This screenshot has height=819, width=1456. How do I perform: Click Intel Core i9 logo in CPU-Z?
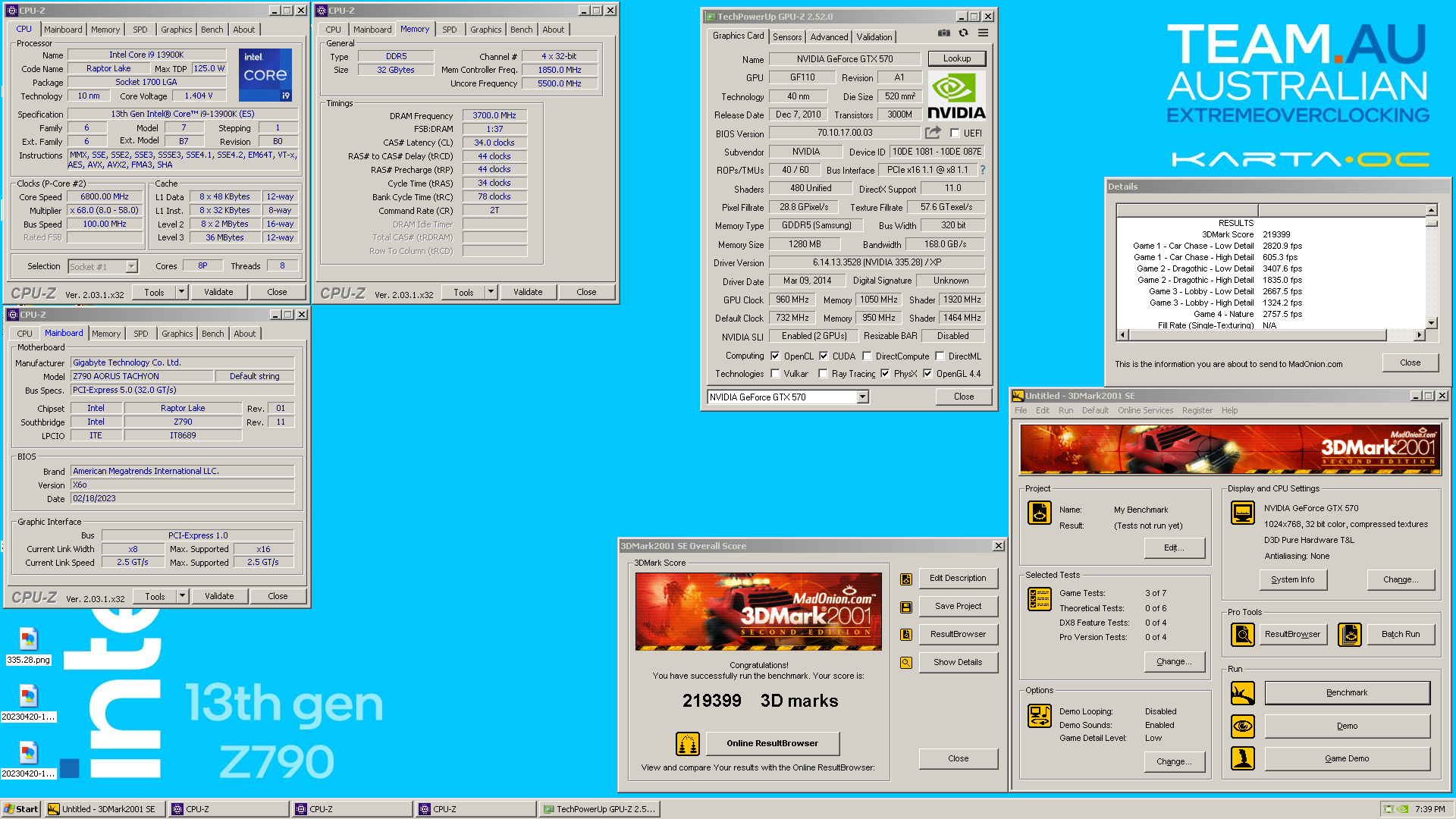tap(265, 75)
